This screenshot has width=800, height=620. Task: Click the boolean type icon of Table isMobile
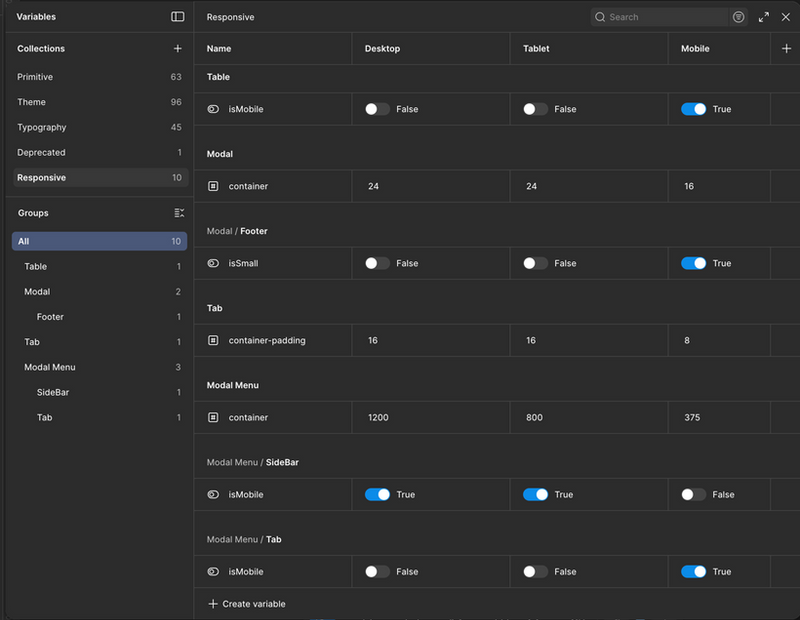213,109
